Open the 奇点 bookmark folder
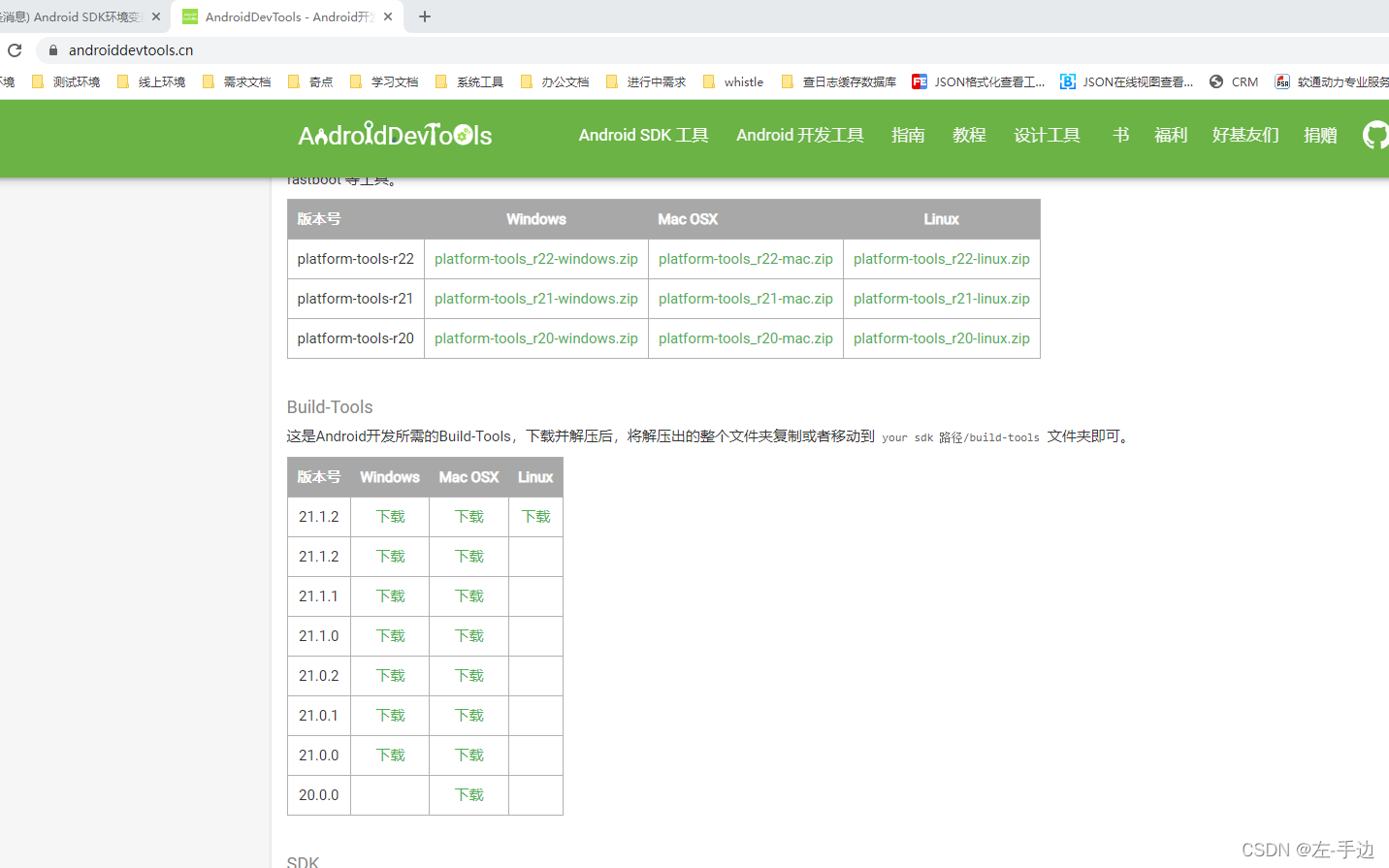 [310, 82]
